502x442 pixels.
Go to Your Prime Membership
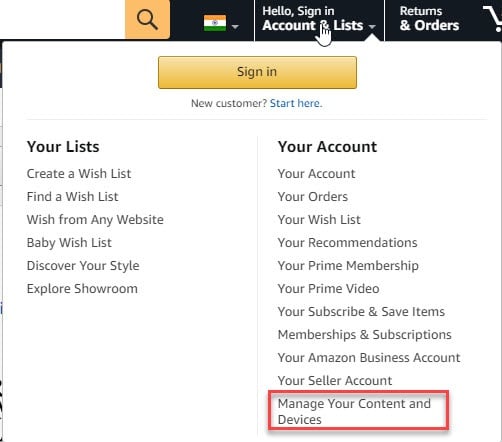[x=348, y=266]
